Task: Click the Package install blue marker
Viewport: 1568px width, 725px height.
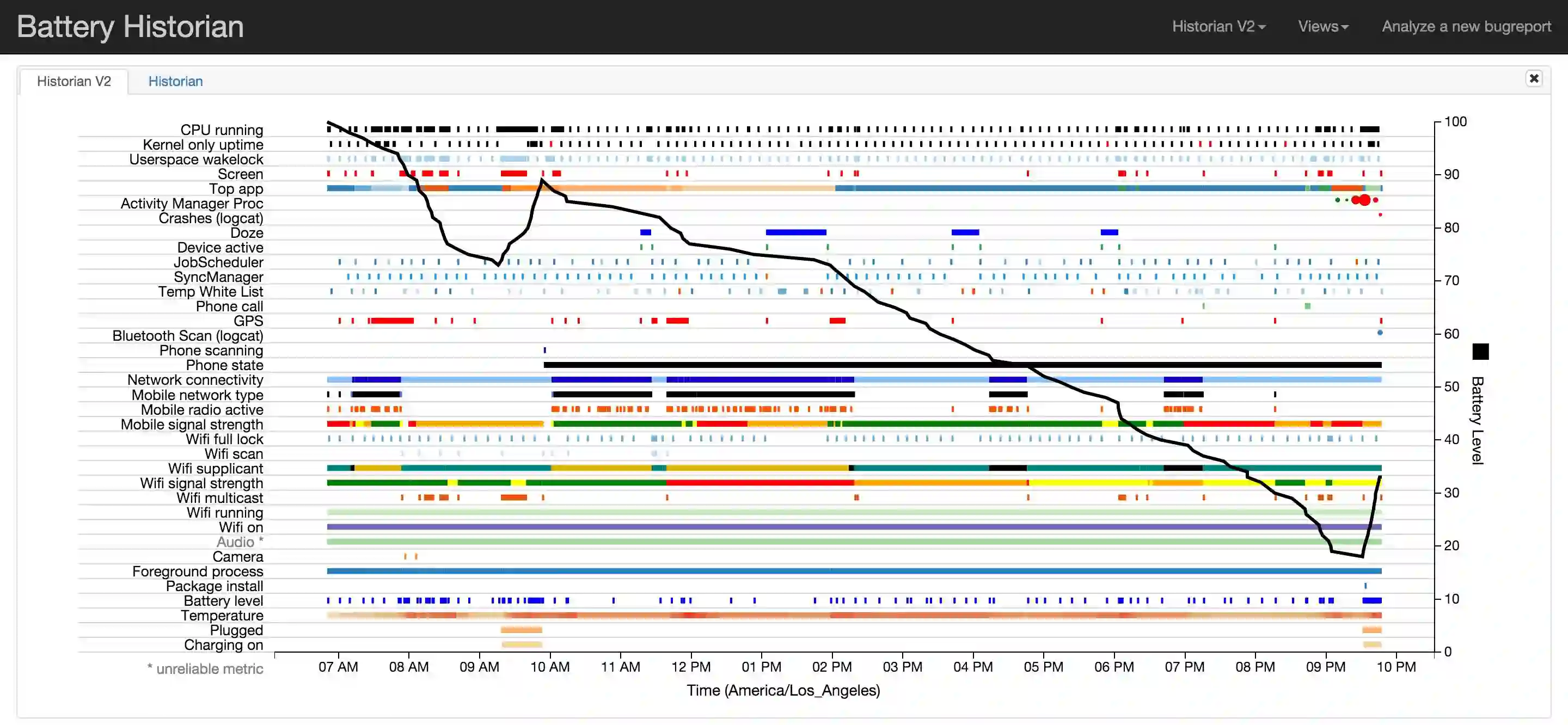Action: click(1365, 586)
